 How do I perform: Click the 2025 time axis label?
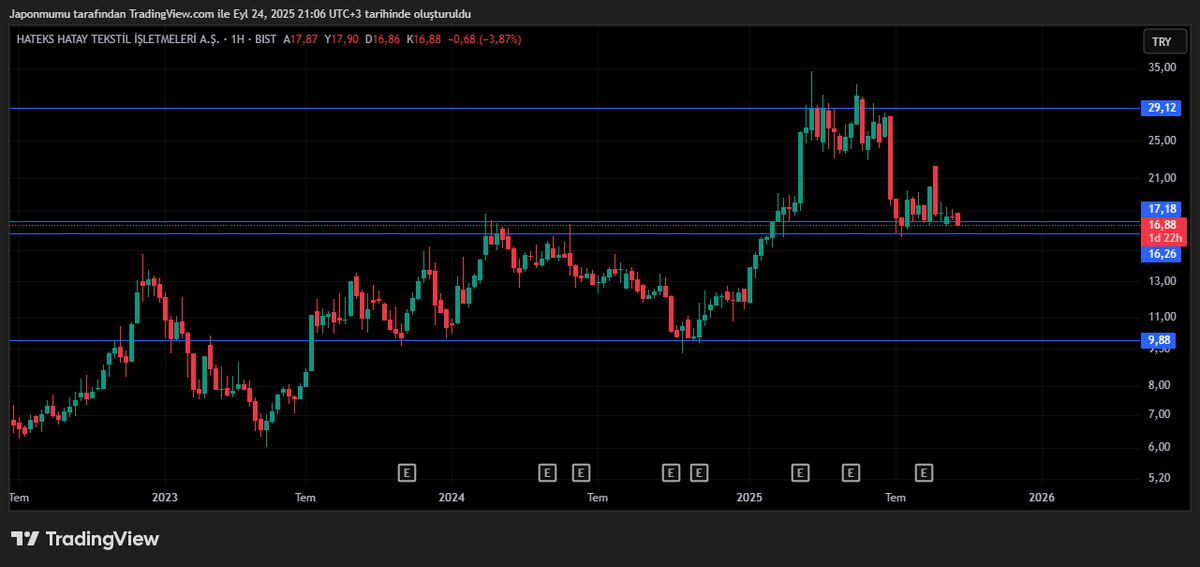pyautogui.click(x=750, y=497)
